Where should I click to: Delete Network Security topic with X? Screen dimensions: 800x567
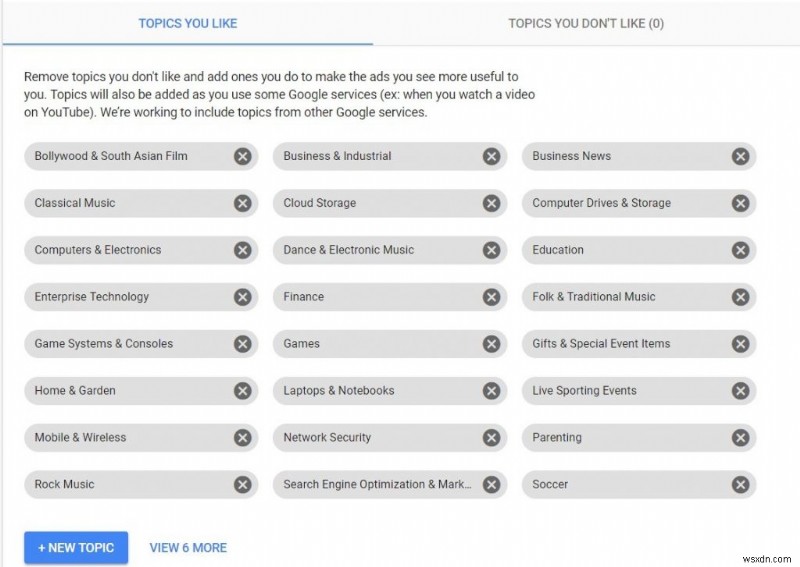click(491, 438)
